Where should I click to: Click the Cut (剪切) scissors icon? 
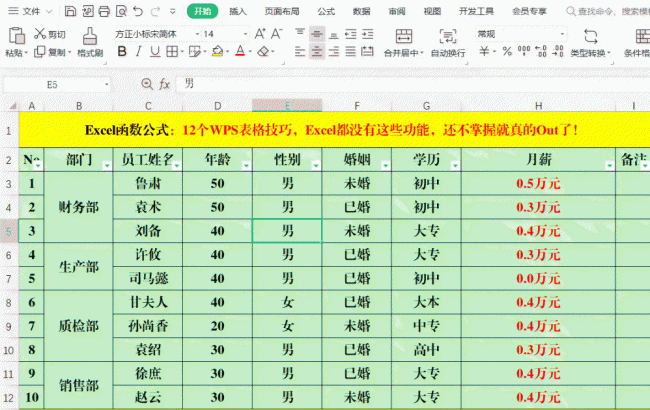point(40,34)
